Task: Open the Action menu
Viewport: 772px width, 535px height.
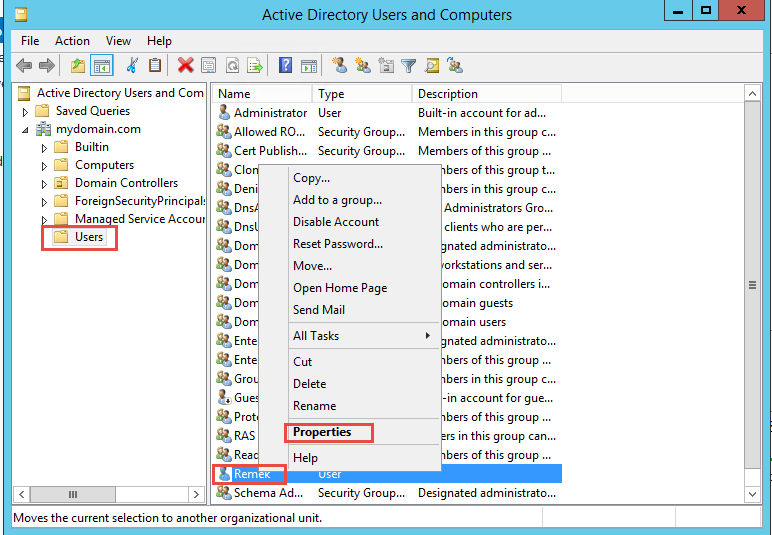Action: [x=72, y=41]
